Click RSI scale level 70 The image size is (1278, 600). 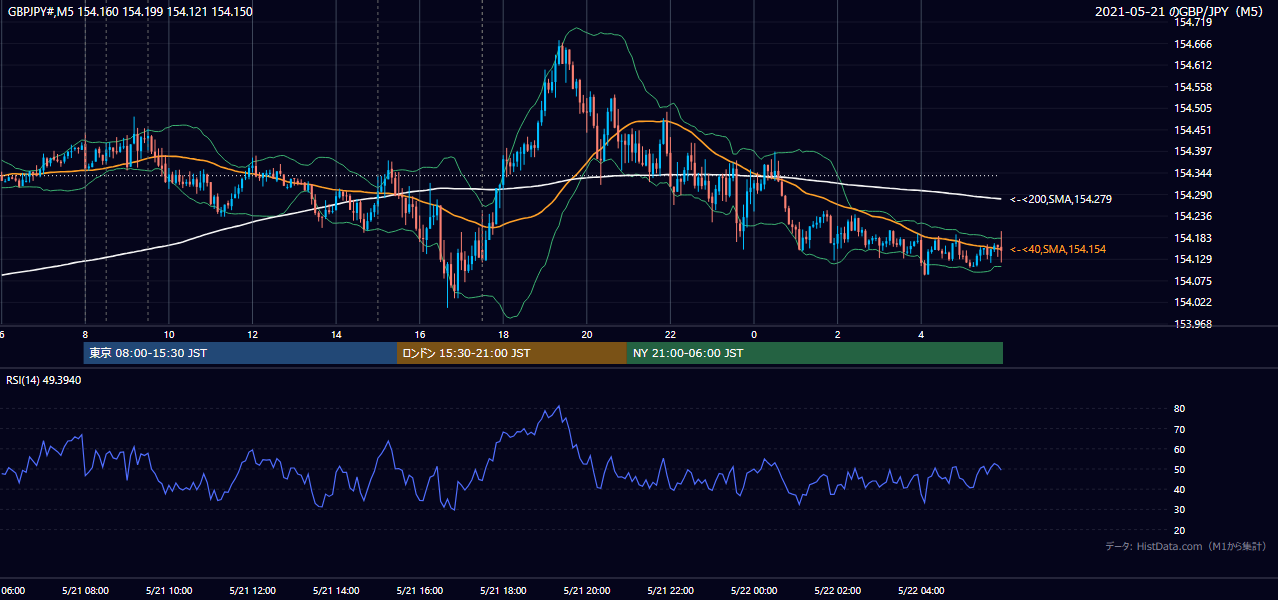point(1179,429)
